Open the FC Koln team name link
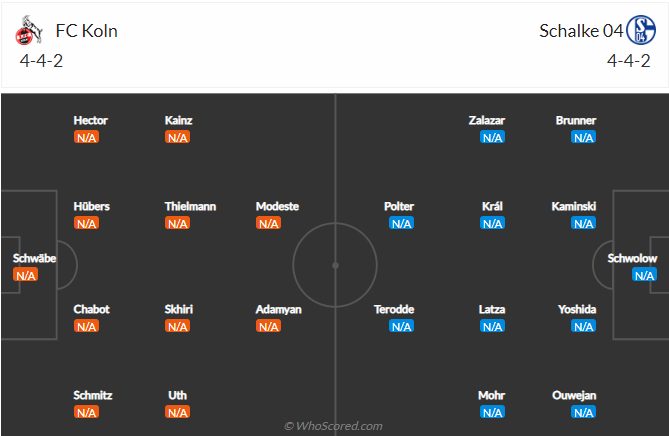 pyautogui.click(x=87, y=31)
